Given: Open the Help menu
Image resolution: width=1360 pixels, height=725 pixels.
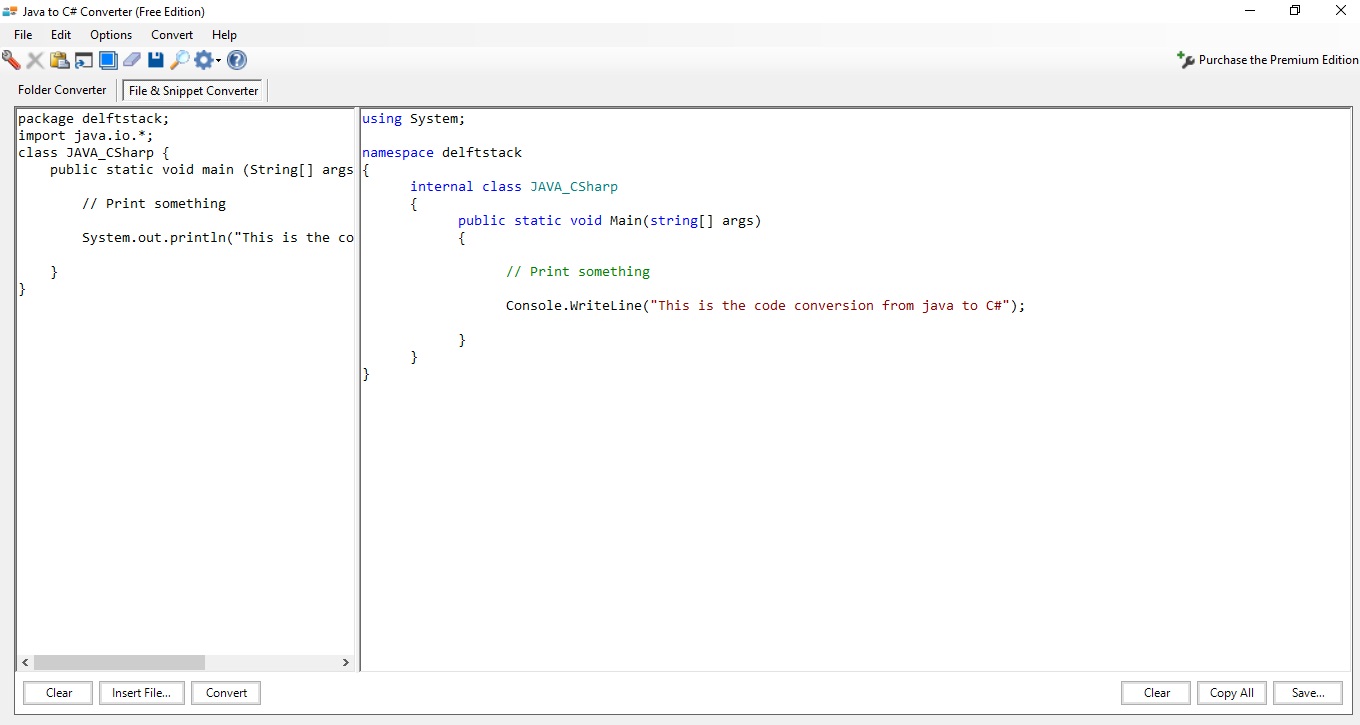Looking at the screenshot, I should point(224,35).
